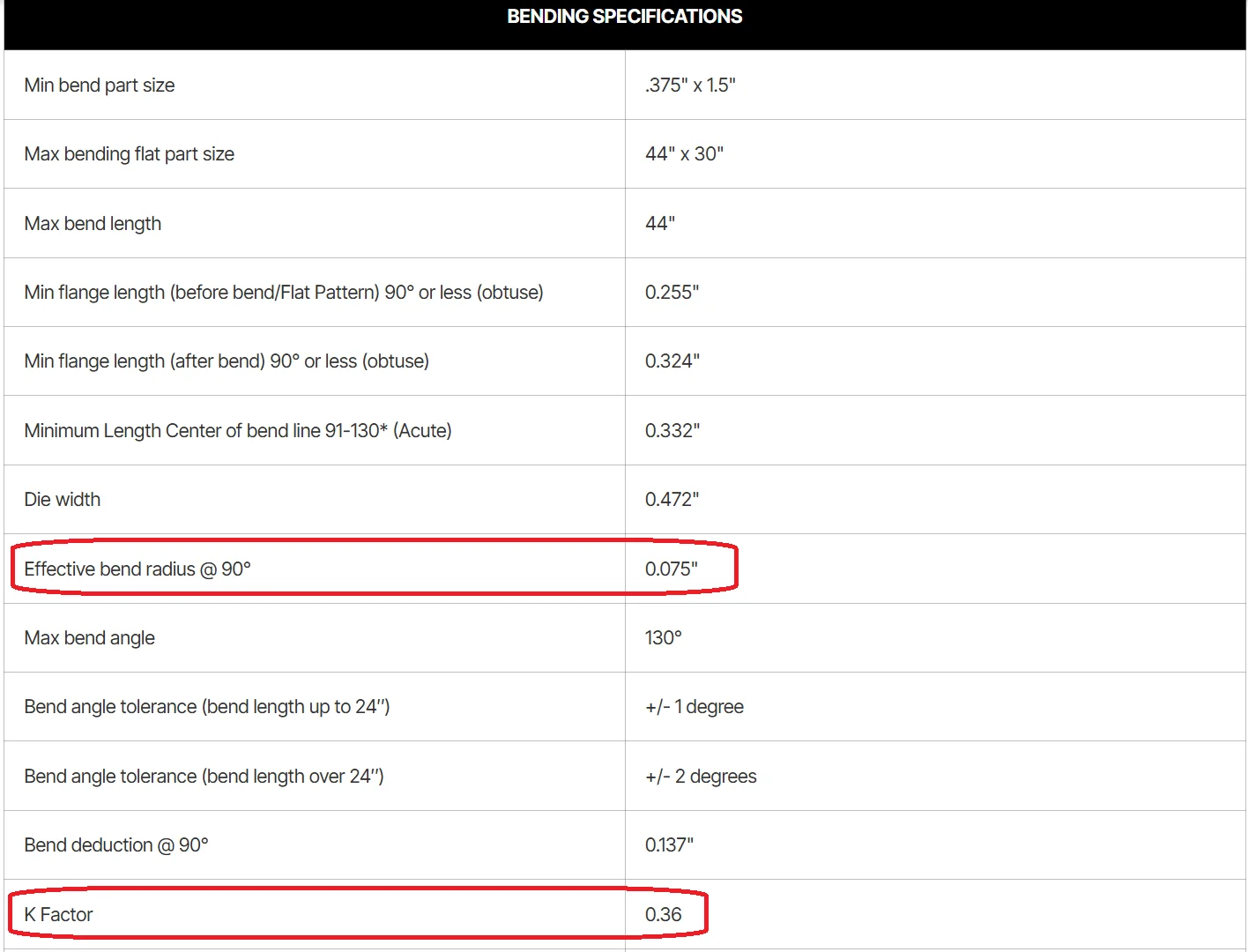This screenshot has height=952, width=1248.
Task: Select the Min bend part size label
Action: (x=100, y=86)
